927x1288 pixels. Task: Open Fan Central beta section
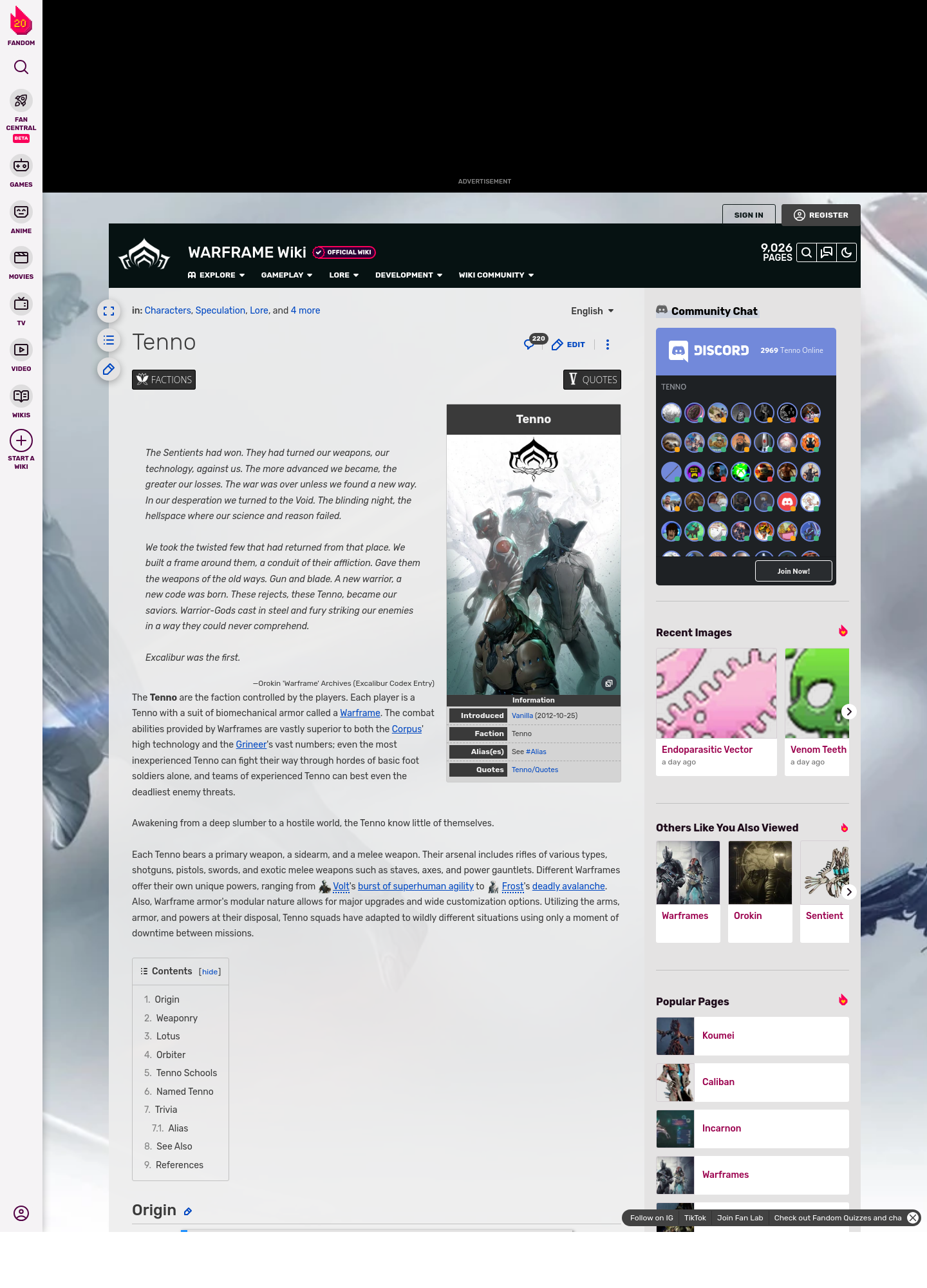(x=21, y=116)
